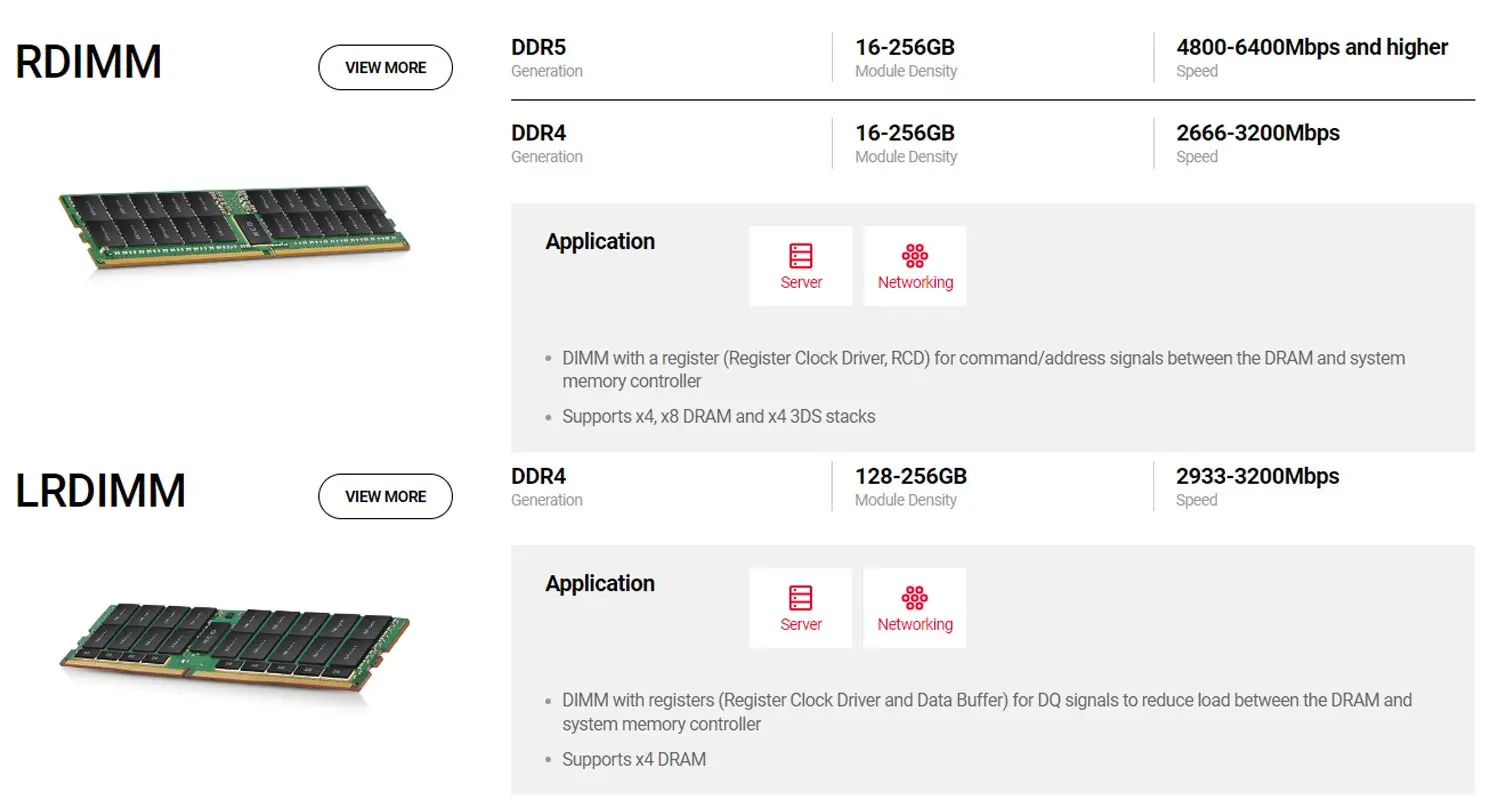Click the Networking application icon under LRDIMM

(x=915, y=607)
